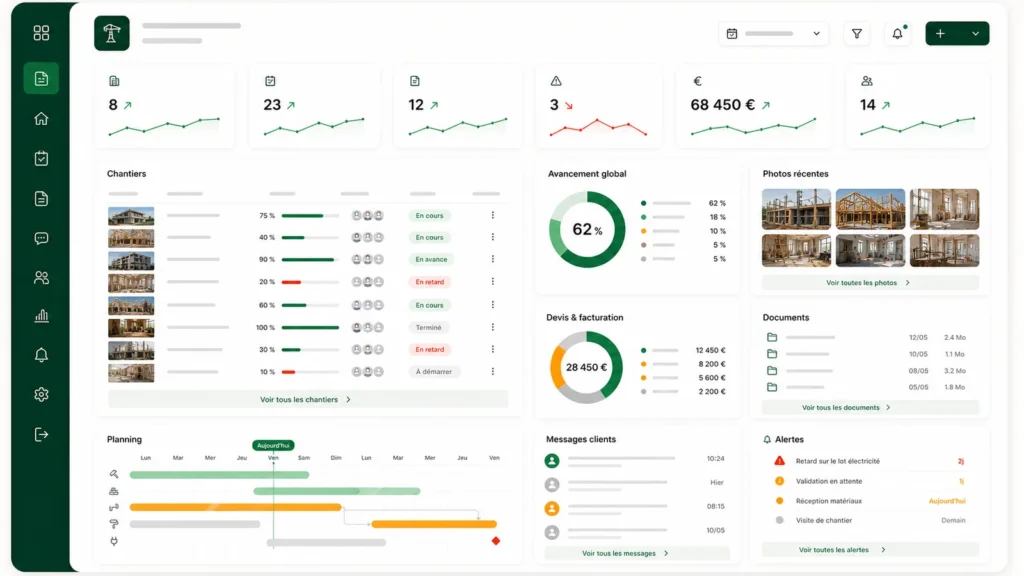Open the first recent photo thumbnail

point(796,209)
